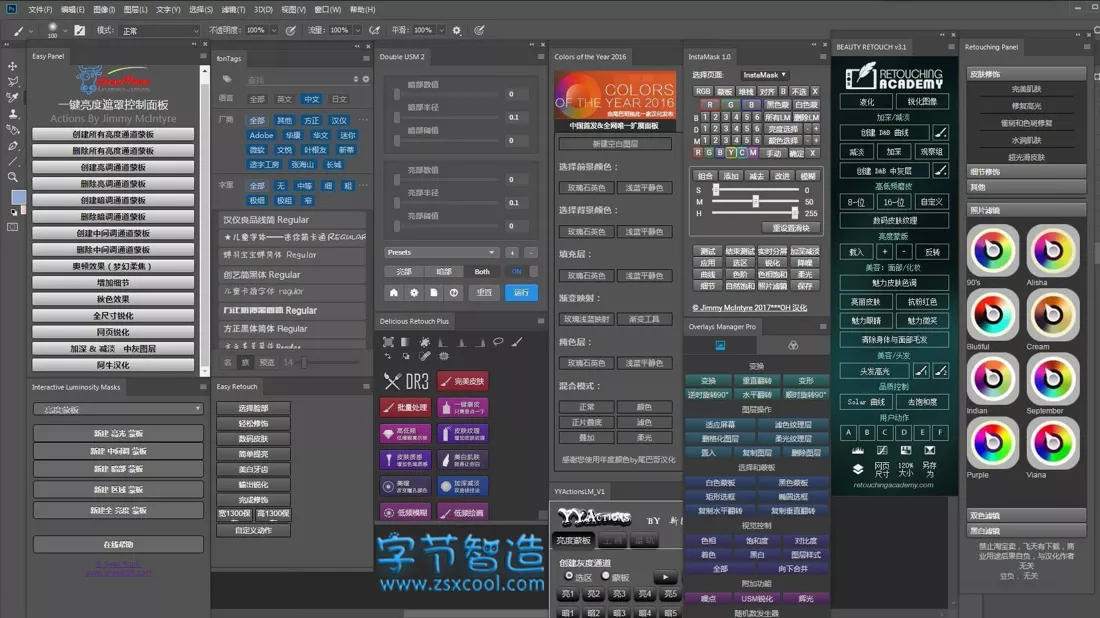The width and height of the screenshot is (1100, 618).
Task: Expand the 黑白滤镜 section in Retouching Panel
Action: pyautogui.click(x=1026, y=531)
